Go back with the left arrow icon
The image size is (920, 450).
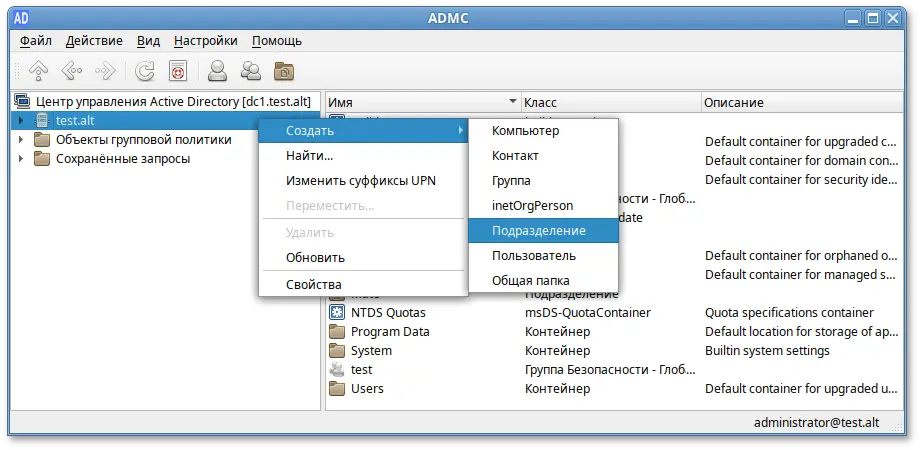click(x=72, y=71)
